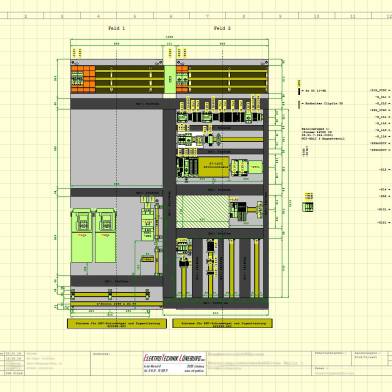Click the right yellow base plate label
This screenshot has height=392, width=392.
tap(222, 323)
